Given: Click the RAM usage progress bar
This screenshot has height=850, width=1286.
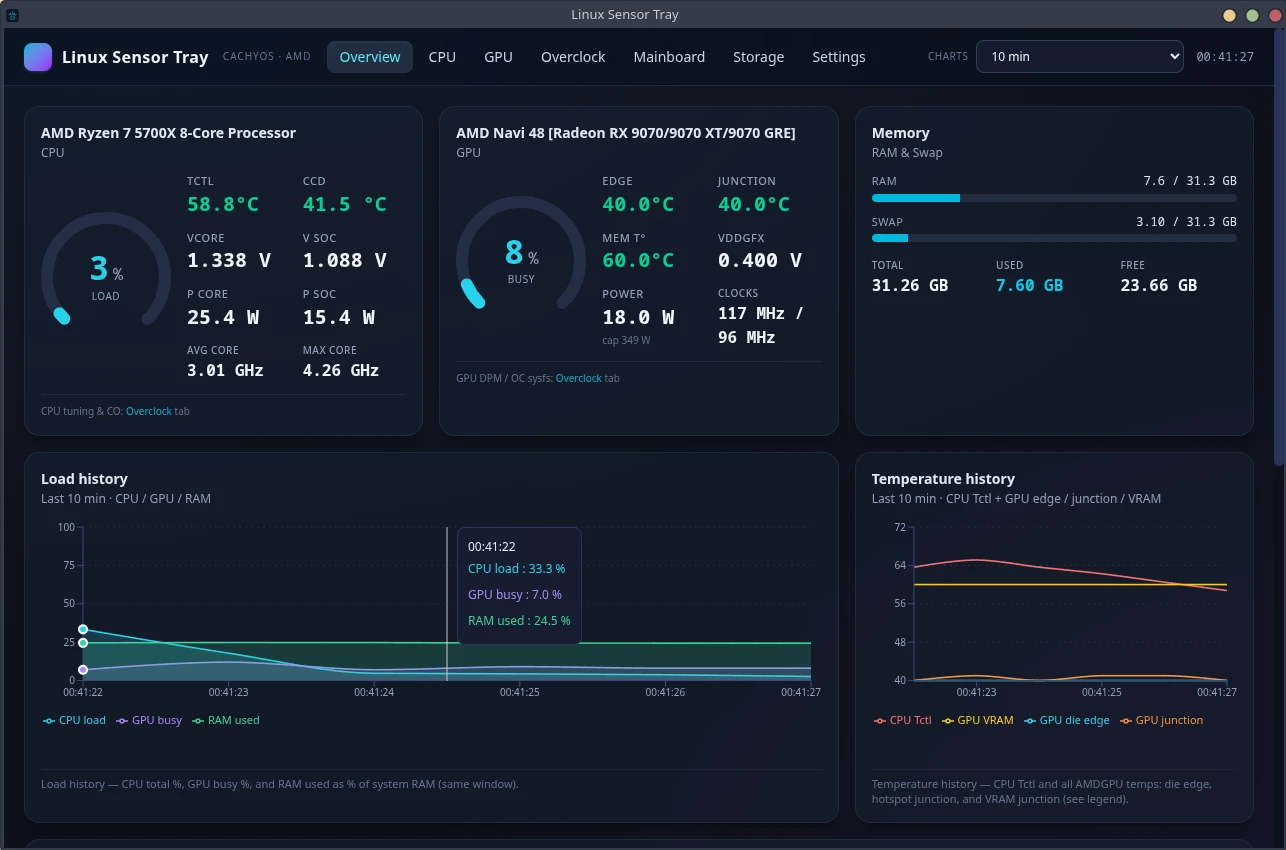Looking at the screenshot, I should pyautogui.click(x=1054, y=198).
